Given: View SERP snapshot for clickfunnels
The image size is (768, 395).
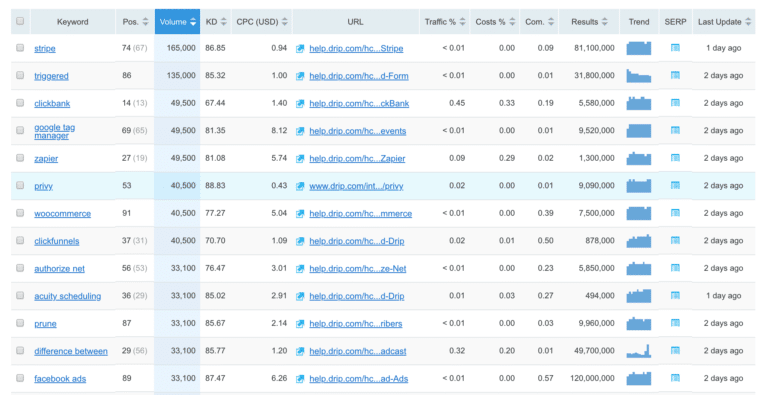Looking at the screenshot, I should 675,241.
